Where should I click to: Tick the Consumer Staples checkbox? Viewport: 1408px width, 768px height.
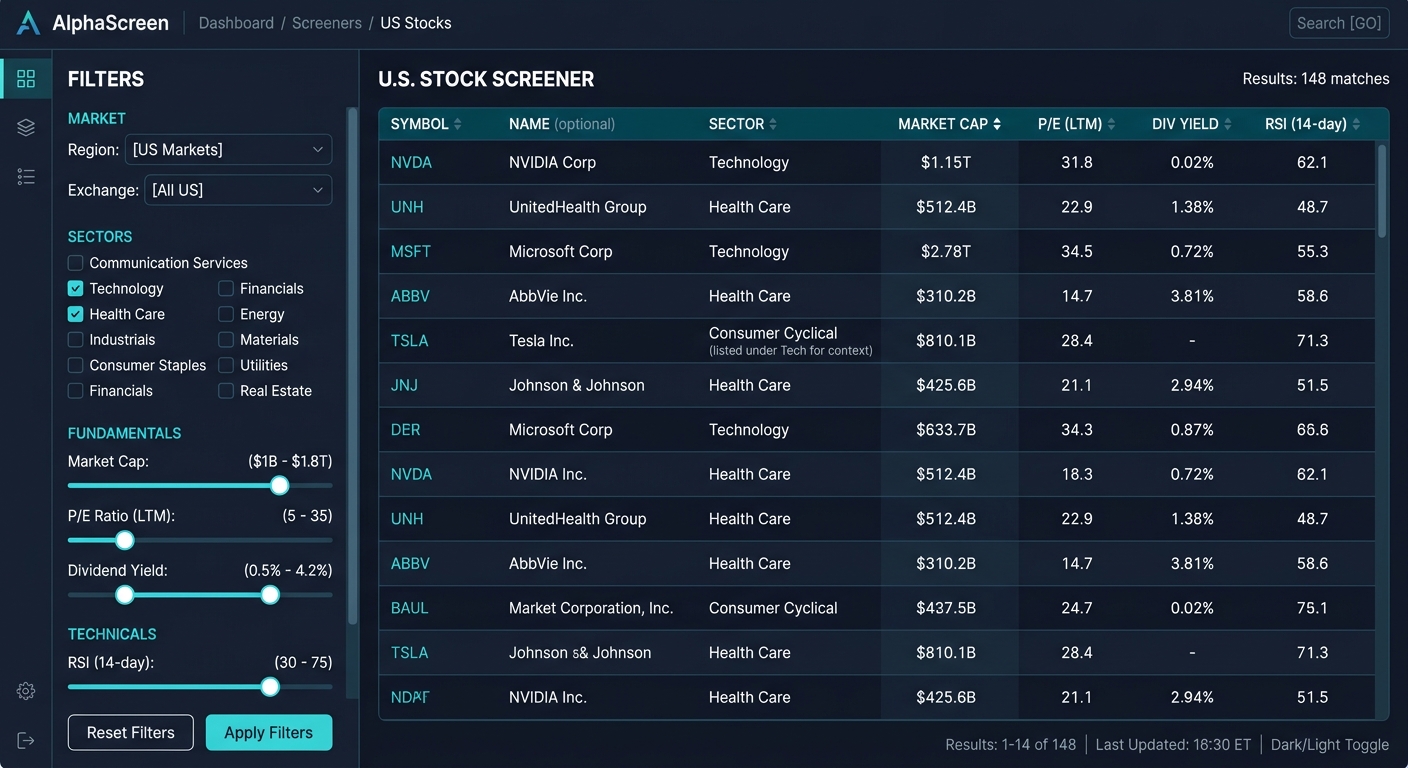pos(75,365)
